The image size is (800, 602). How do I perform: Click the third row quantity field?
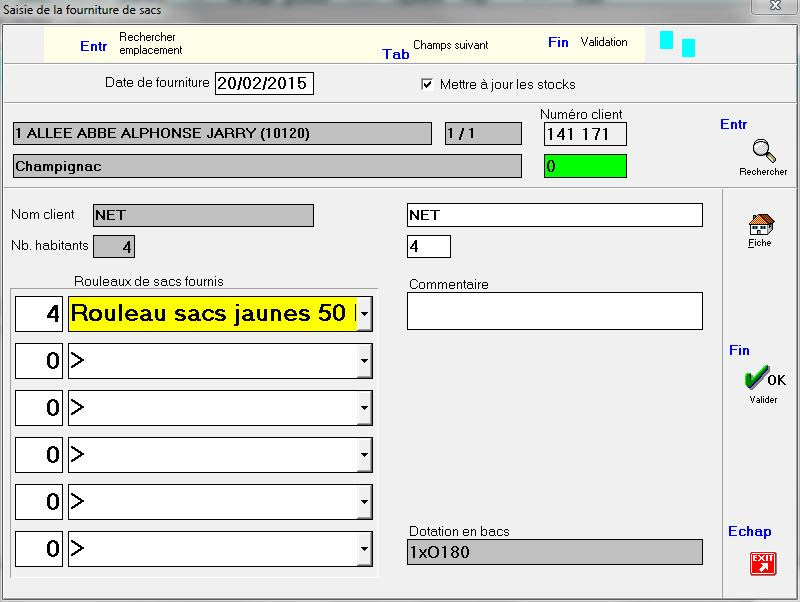coord(39,408)
